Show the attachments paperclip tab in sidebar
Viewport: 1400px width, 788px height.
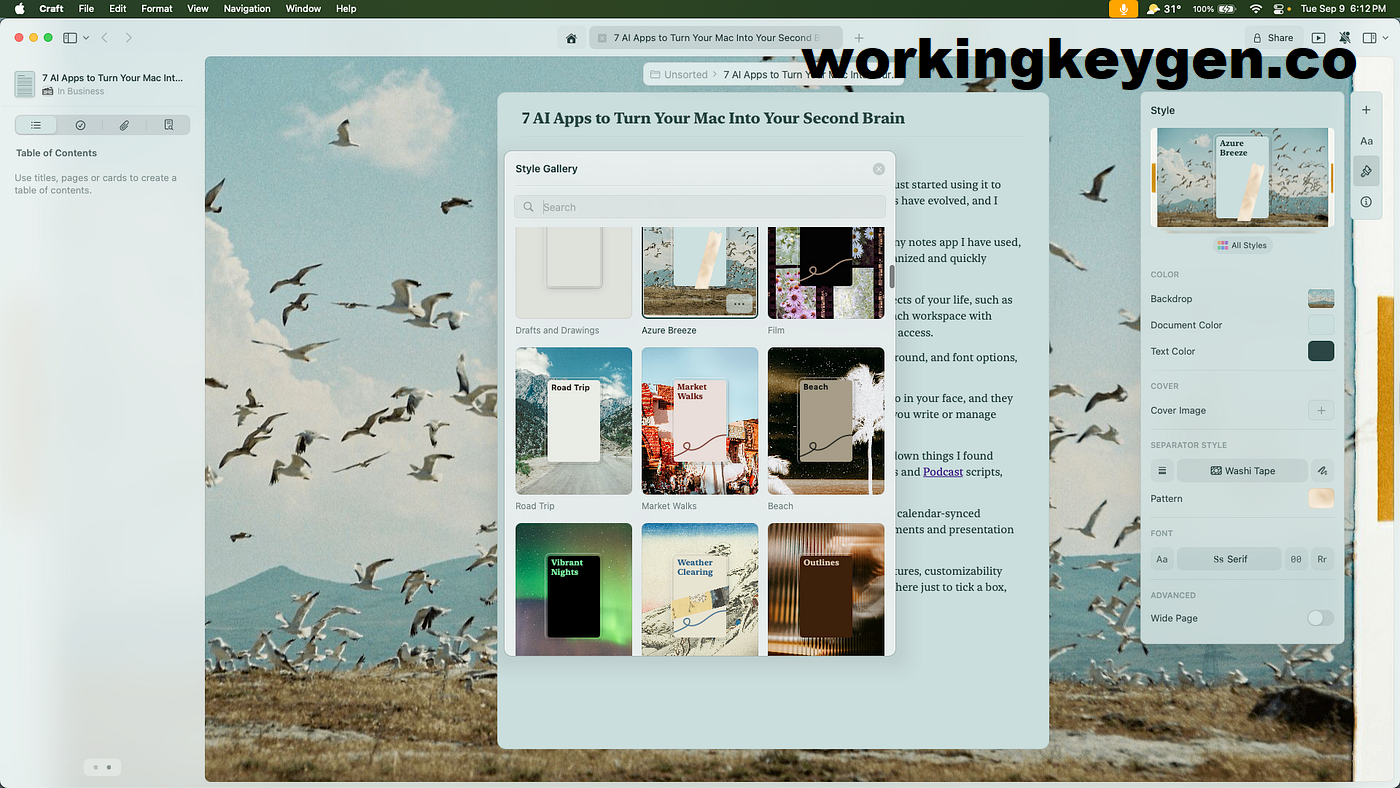click(x=124, y=125)
